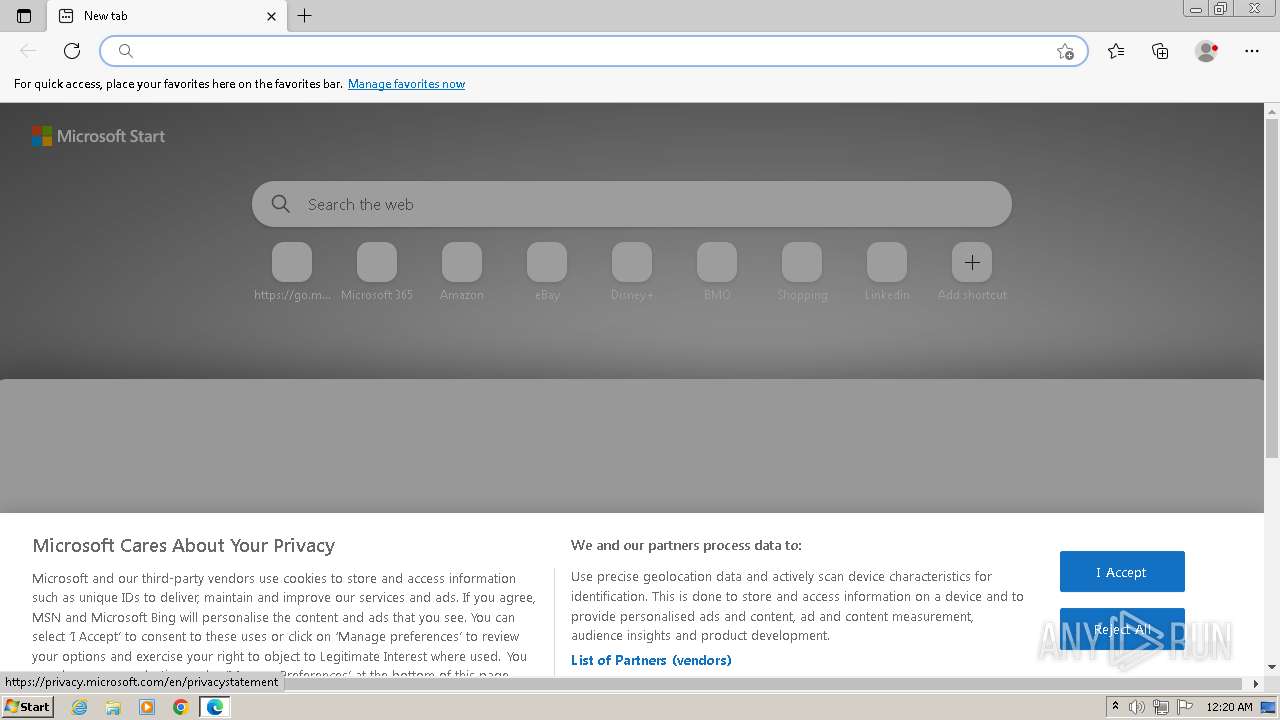Go back with the back arrow
1280x720 pixels.
(x=28, y=51)
